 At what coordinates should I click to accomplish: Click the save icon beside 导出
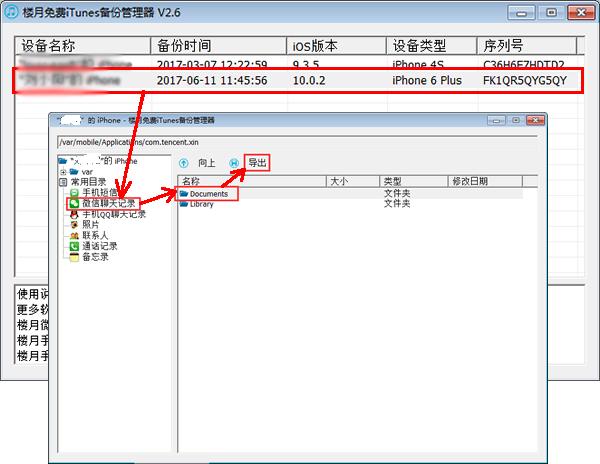click(x=234, y=163)
